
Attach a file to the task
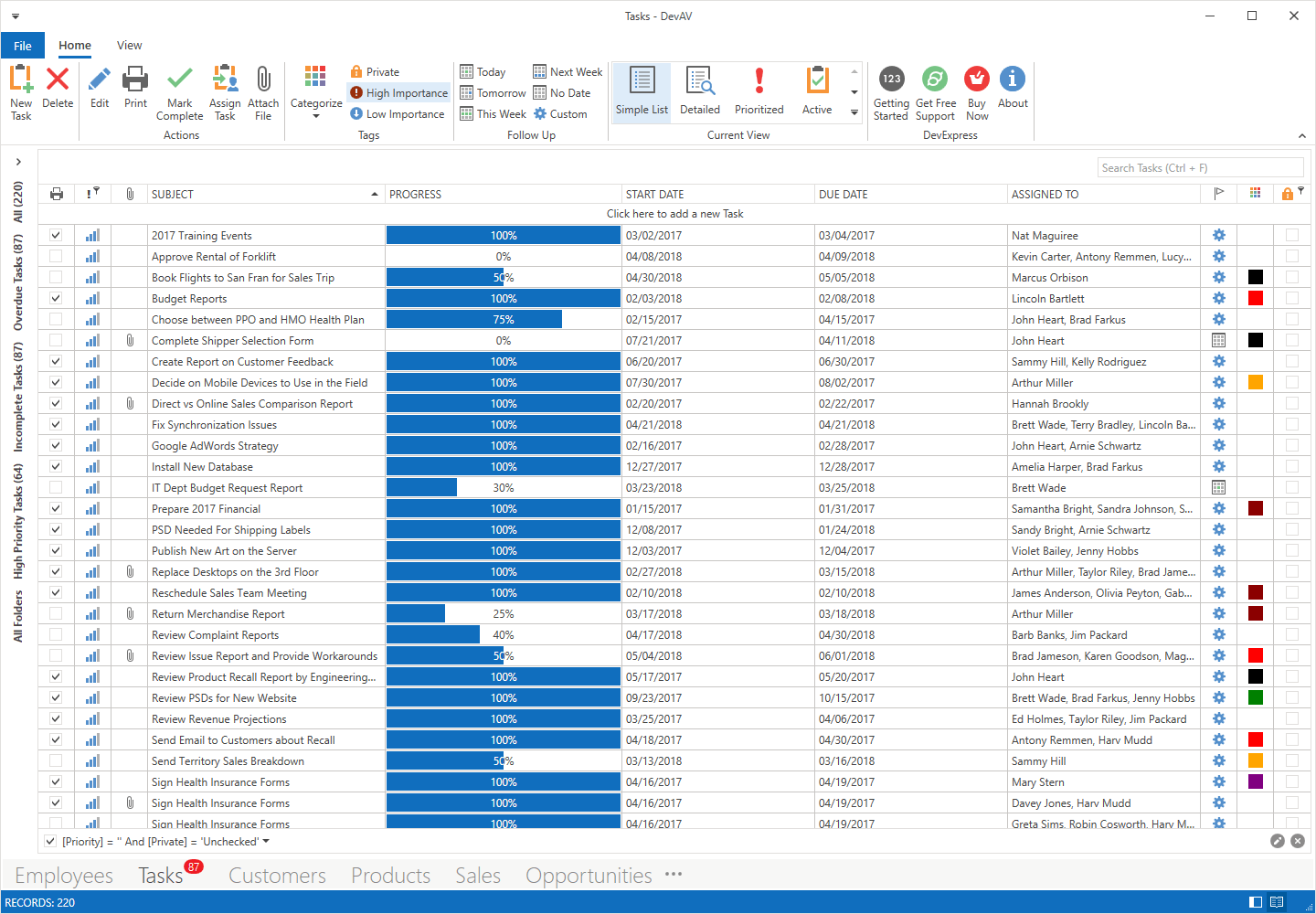(x=263, y=91)
